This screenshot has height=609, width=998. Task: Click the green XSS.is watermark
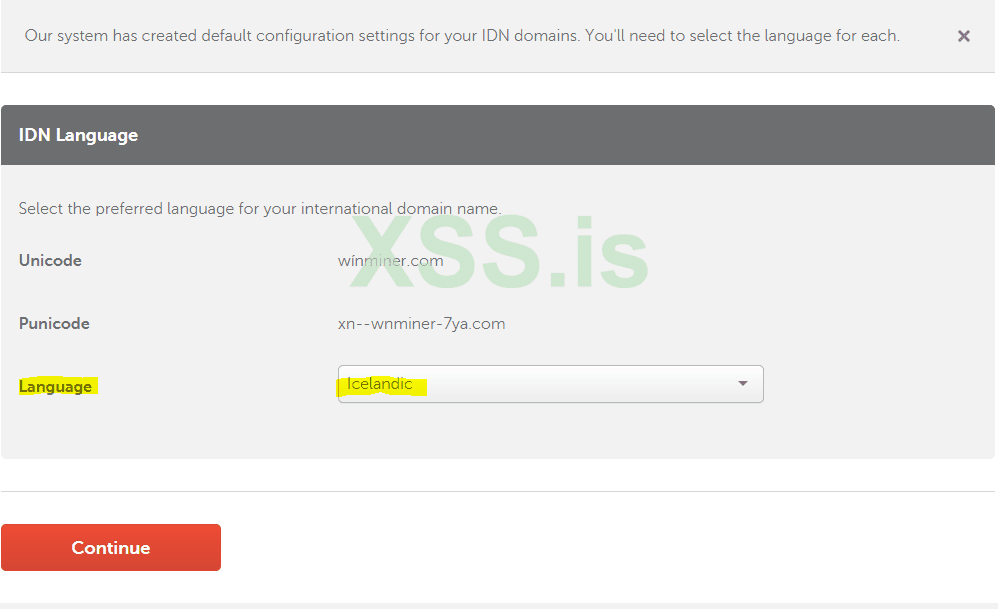[499, 253]
